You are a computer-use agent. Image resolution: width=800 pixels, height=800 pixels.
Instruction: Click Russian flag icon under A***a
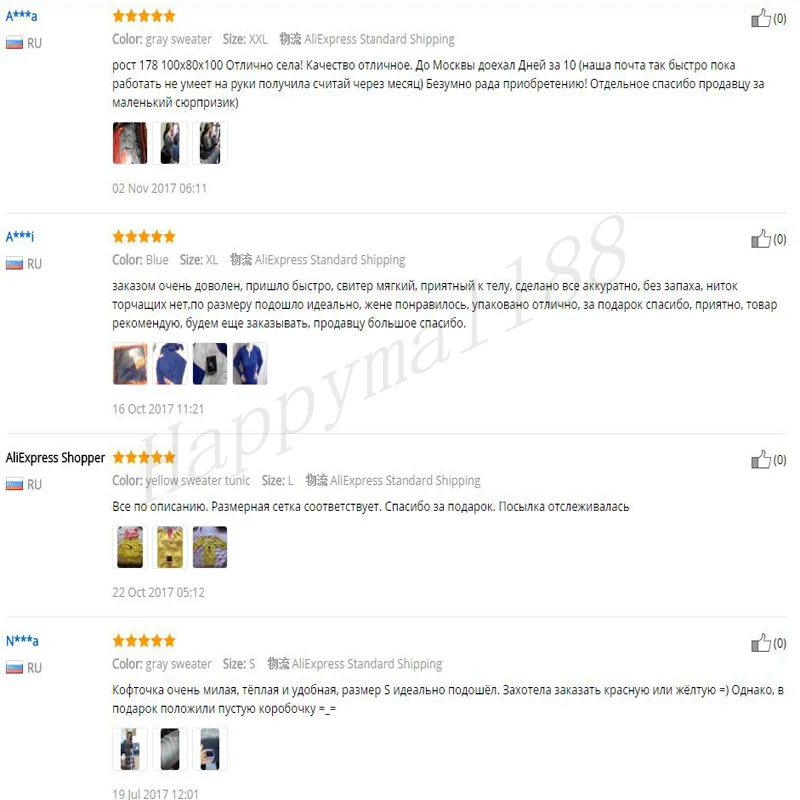click(x=14, y=43)
